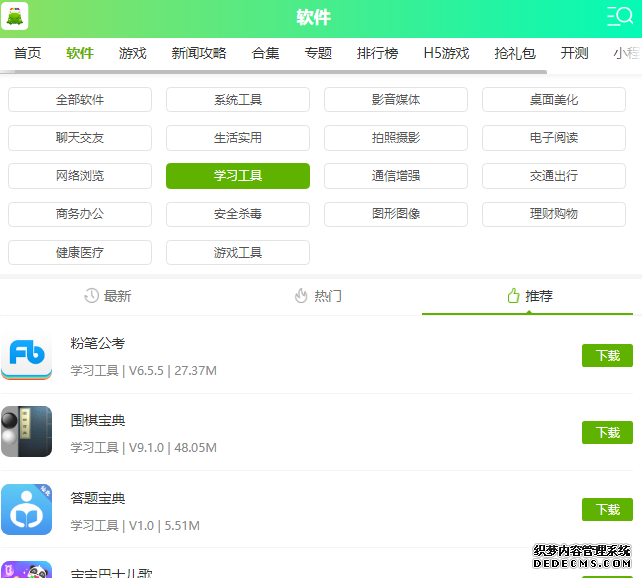Choose the 全部软件 category
The width and height of the screenshot is (642, 578).
click(80, 99)
